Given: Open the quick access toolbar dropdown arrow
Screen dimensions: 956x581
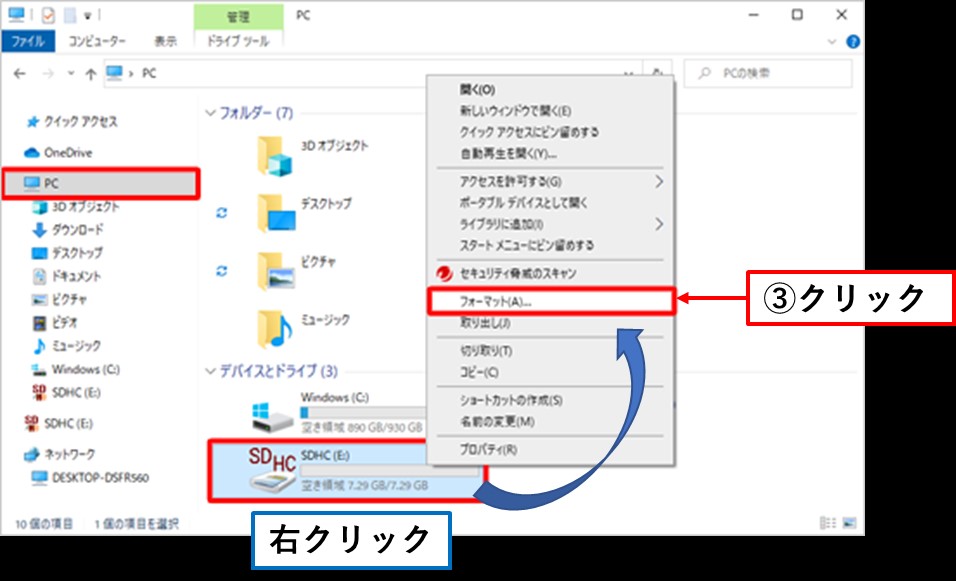Looking at the screenshot, I should (x=87, y=16).
